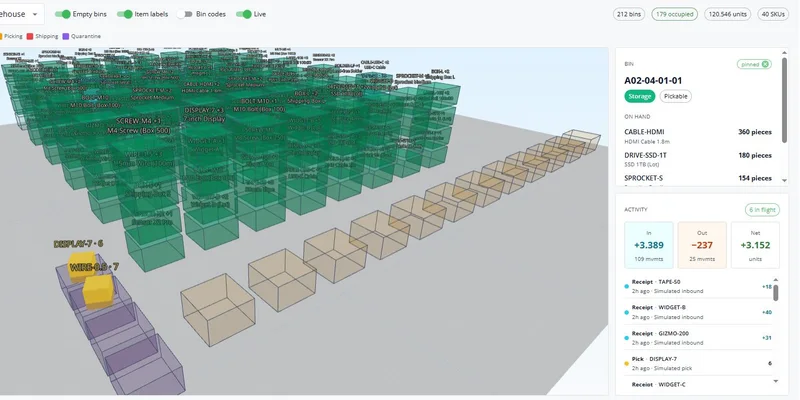This screenshot has height=400, width=800.
Task: Click the Shipping legend red swatch
Action: [x=30, y=36]
